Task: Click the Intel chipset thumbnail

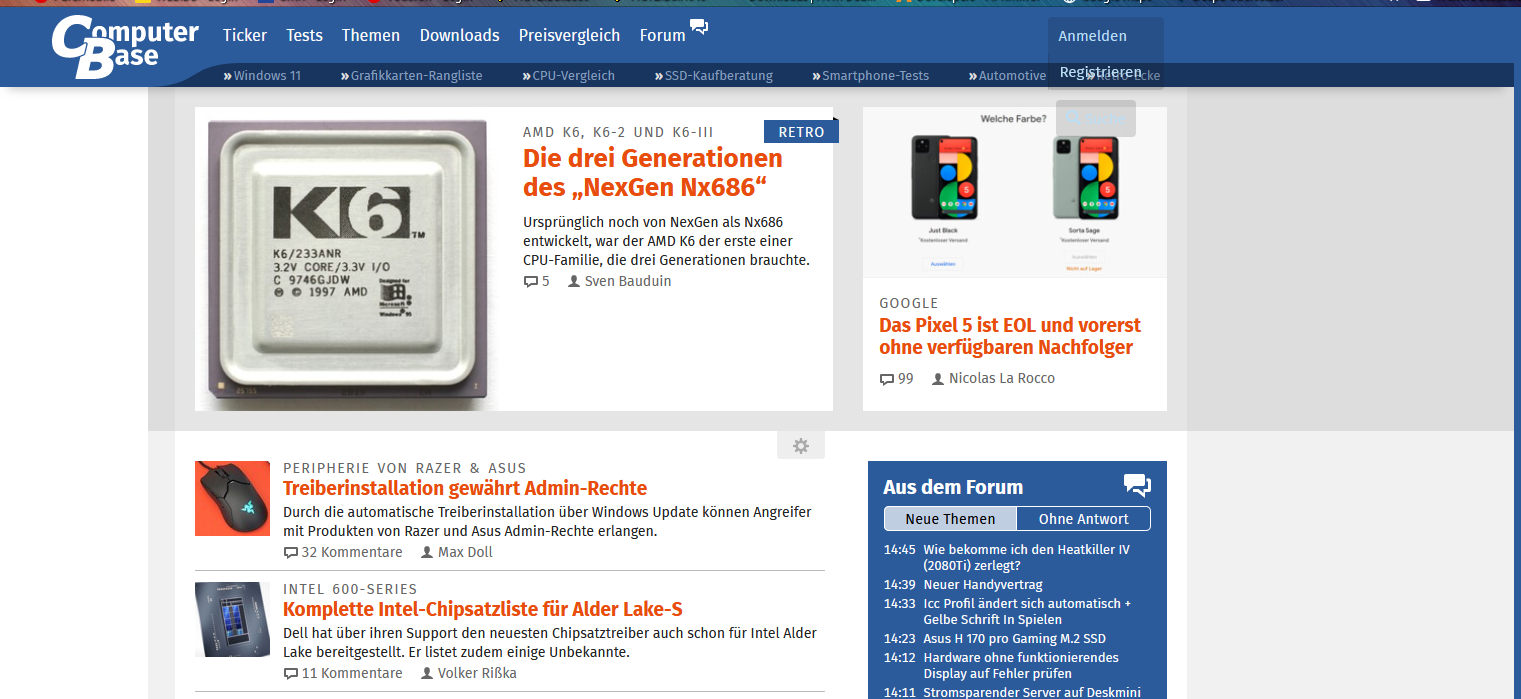Action: [232, 619]
